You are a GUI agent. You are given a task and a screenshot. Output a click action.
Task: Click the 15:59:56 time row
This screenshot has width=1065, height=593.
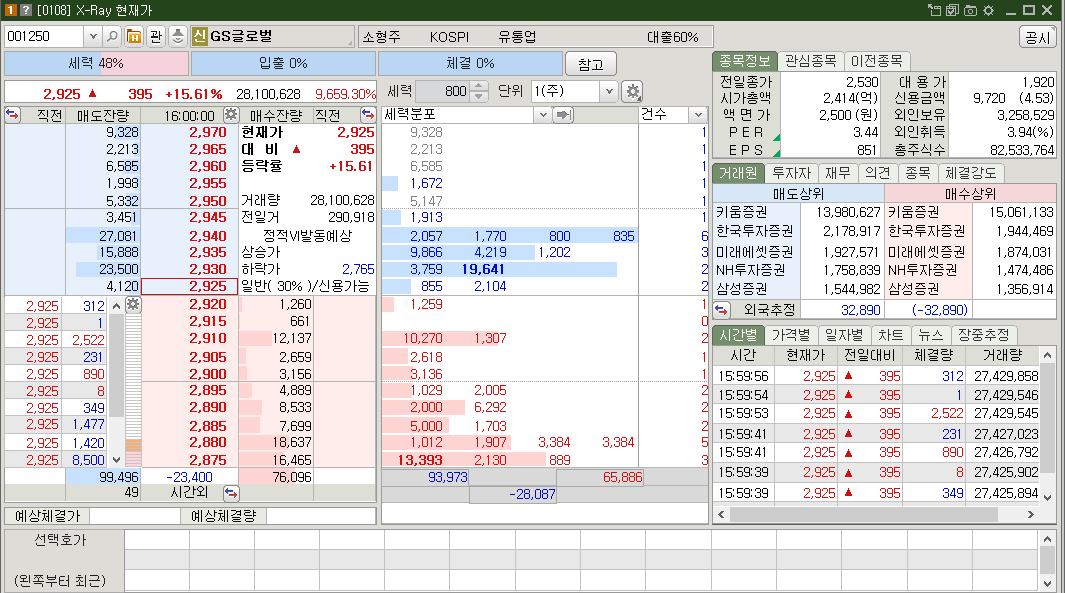tap(876, 376)
